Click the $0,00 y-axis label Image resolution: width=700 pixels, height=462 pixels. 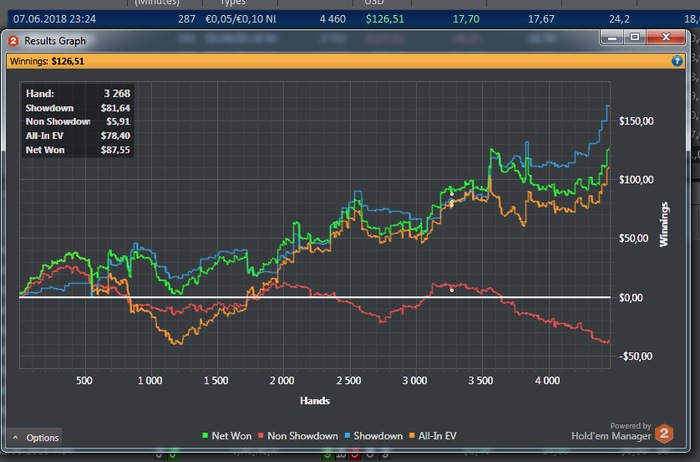tap(631, 297)
